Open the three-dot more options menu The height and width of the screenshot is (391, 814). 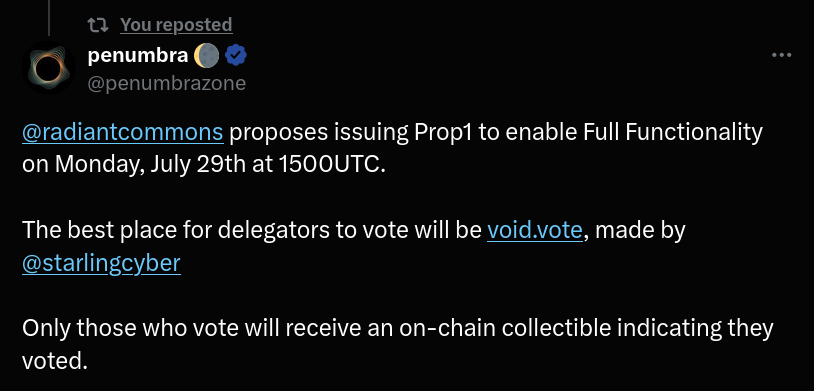point(781,55)
